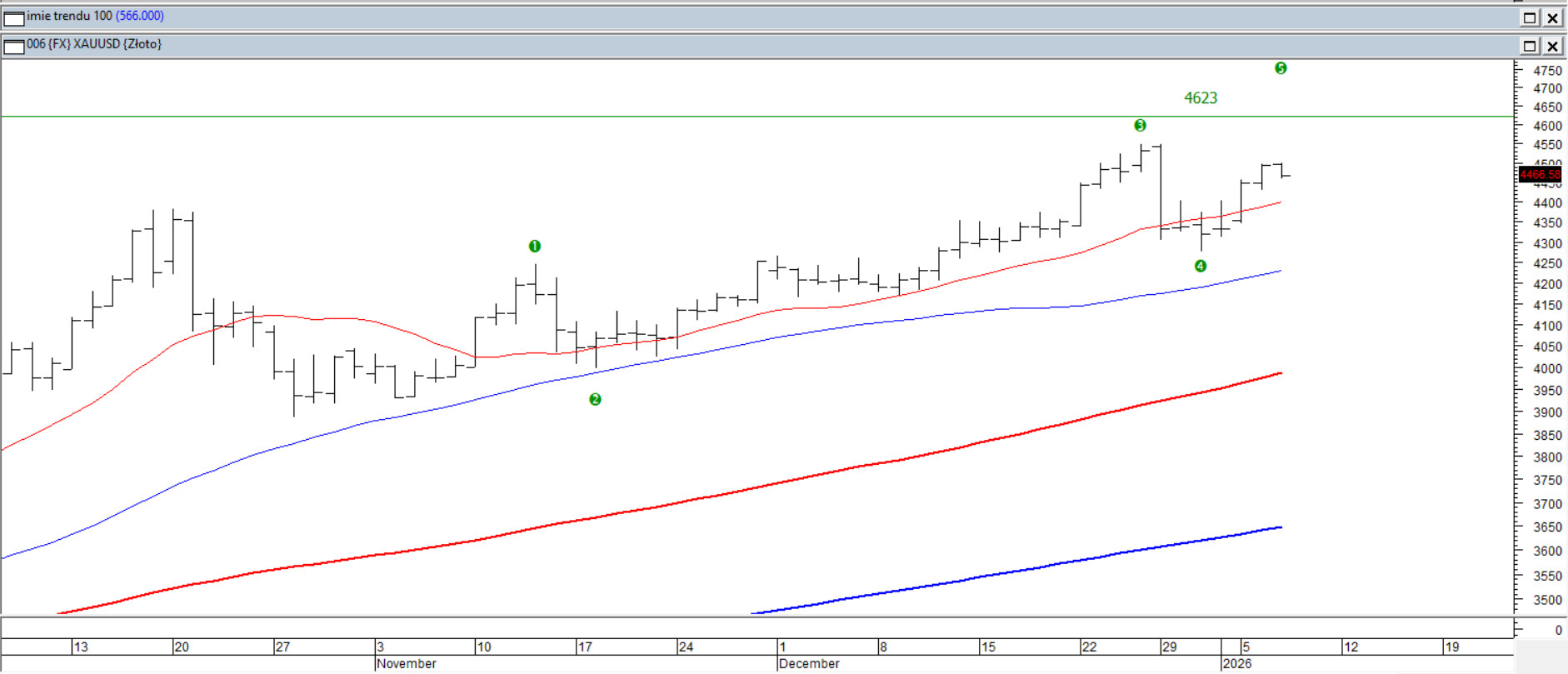Click the XAUUSD pane window icon
Viewport: 1568px width, 674px height.
click(14, 46)
